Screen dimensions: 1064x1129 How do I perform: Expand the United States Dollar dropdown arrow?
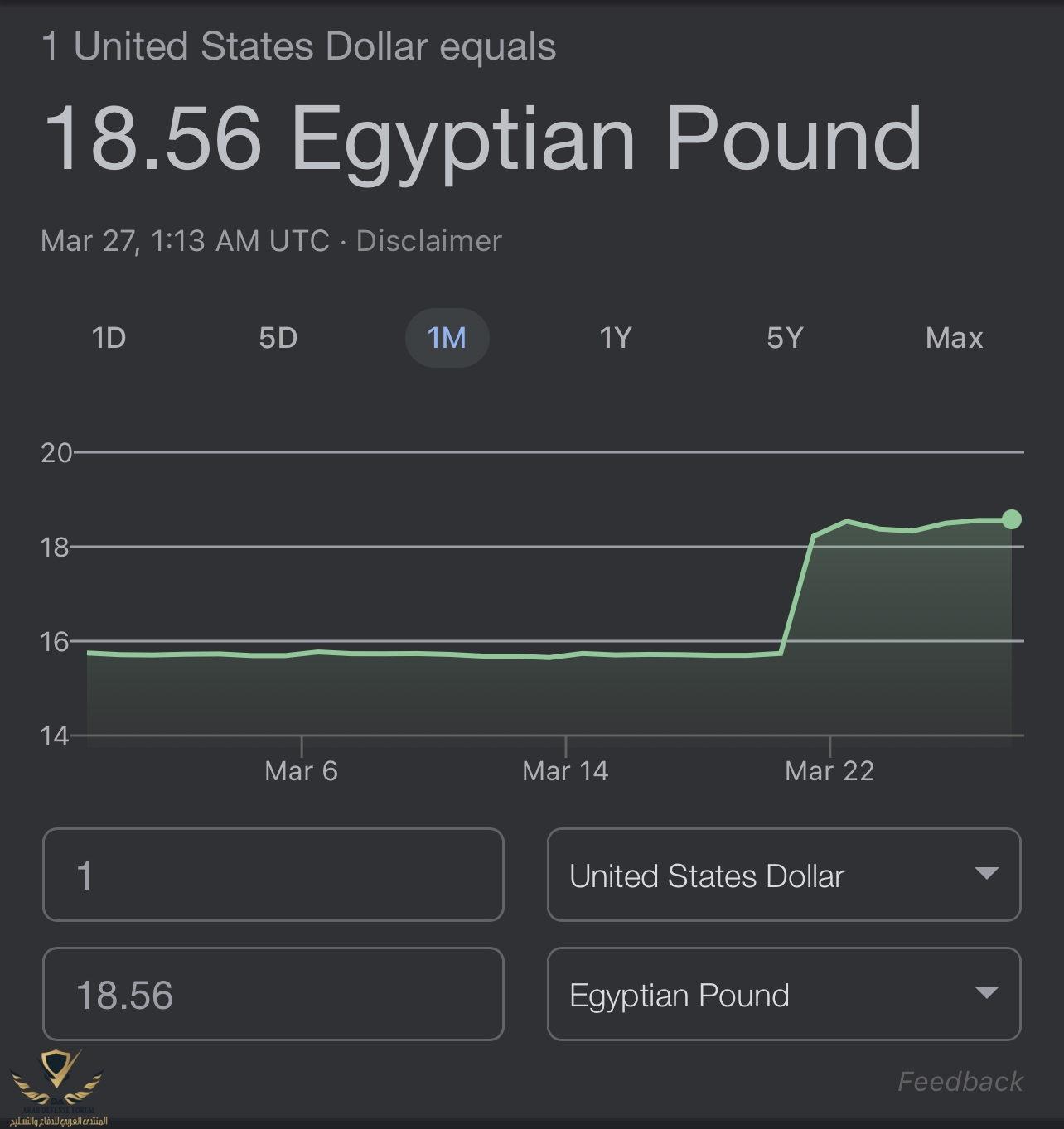(x=986, y=873)
